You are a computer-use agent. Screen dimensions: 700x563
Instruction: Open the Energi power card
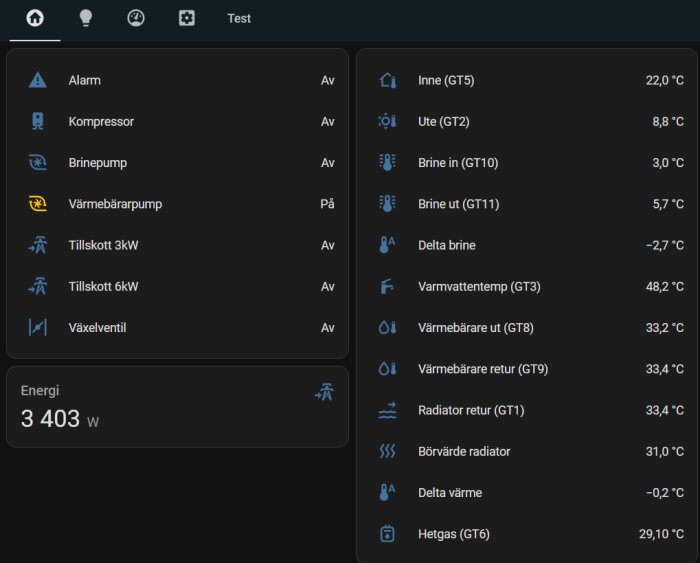point(177,407)
